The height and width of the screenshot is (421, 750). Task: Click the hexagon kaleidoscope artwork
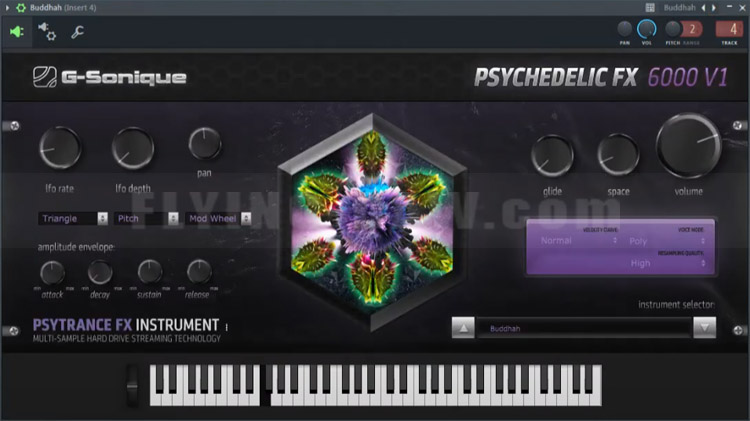372,221
